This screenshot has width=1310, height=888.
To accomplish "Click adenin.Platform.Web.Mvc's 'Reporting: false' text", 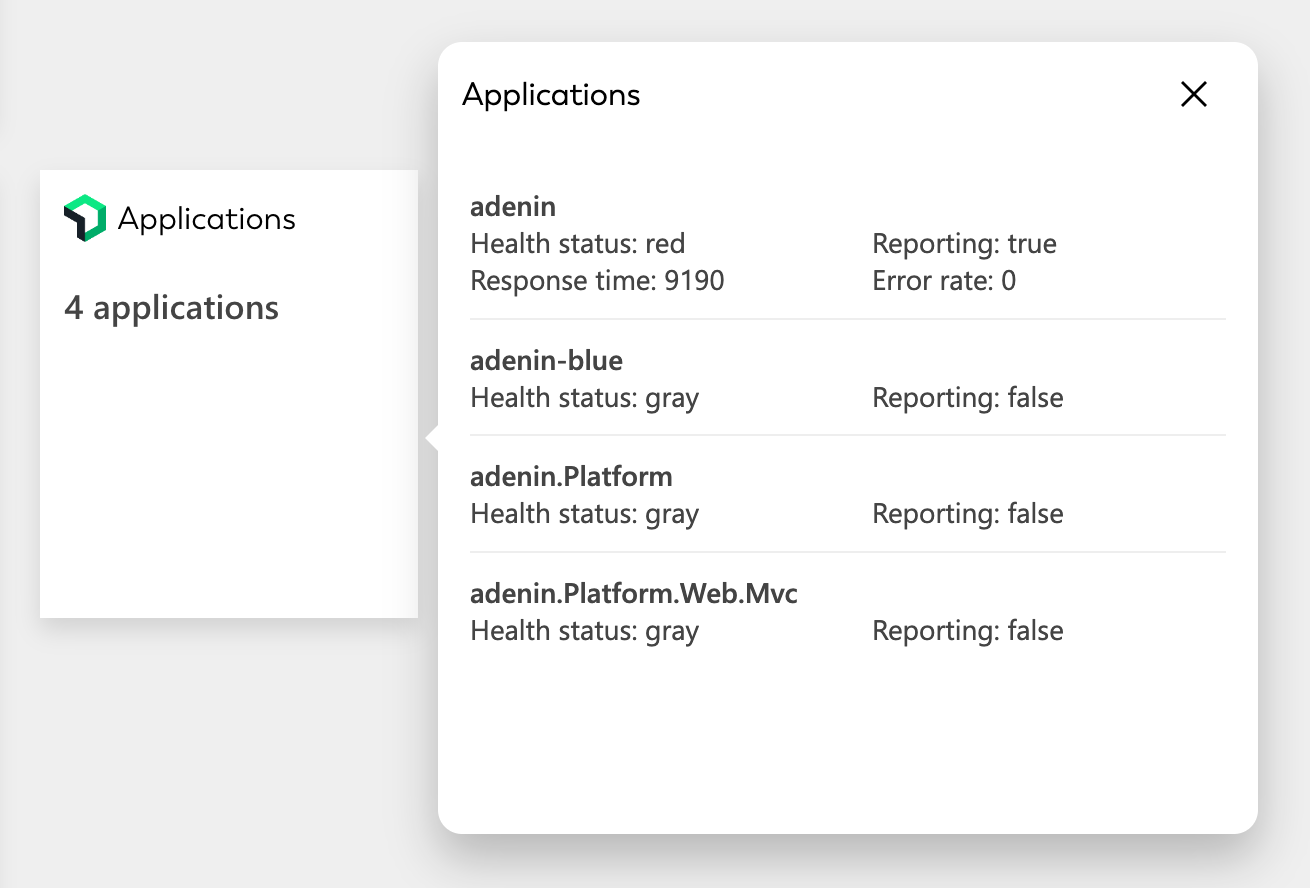I will (967, 631).
